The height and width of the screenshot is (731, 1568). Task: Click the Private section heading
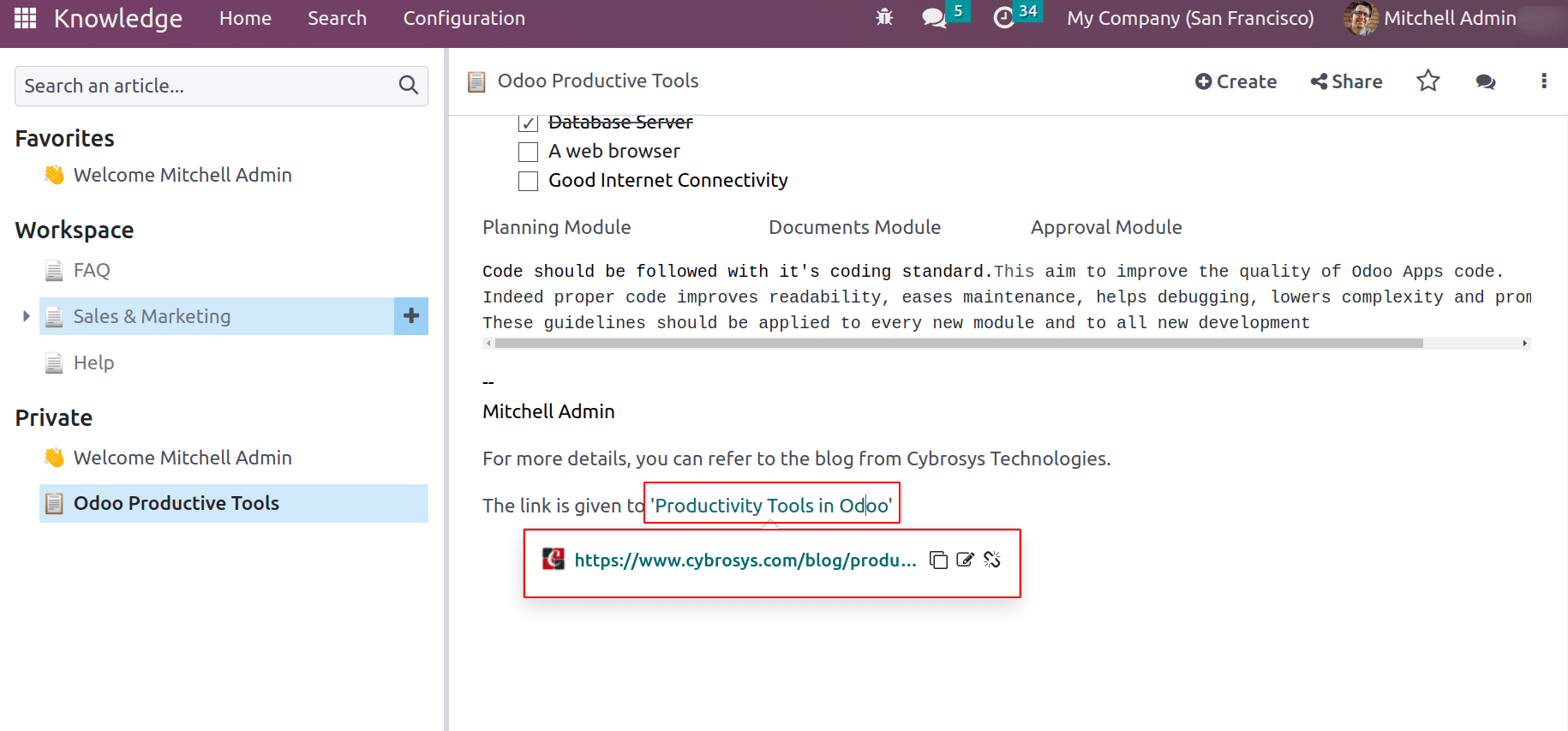point(54,417)
